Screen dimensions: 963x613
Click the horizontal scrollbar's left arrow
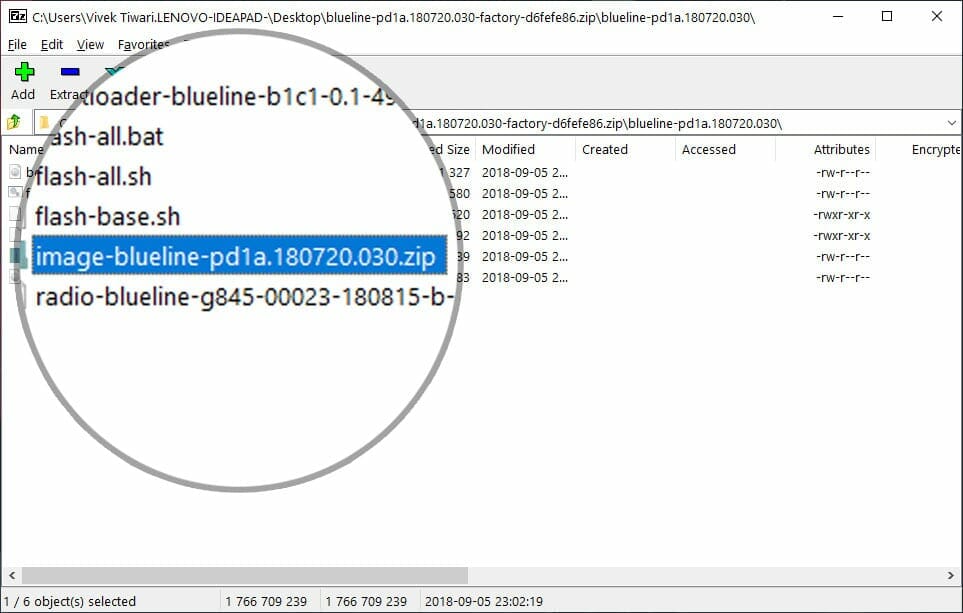(11, 576)
